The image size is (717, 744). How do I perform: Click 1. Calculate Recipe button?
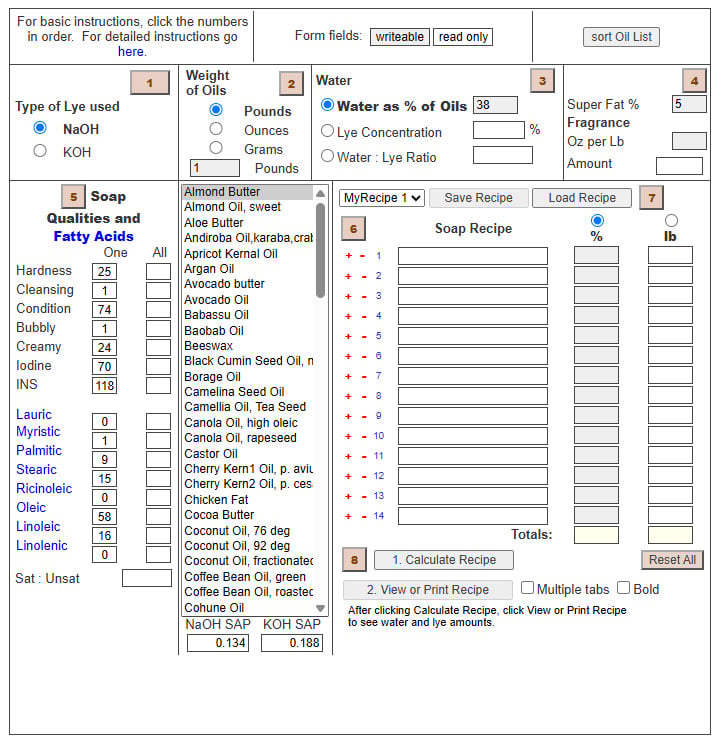click(444, 560)
